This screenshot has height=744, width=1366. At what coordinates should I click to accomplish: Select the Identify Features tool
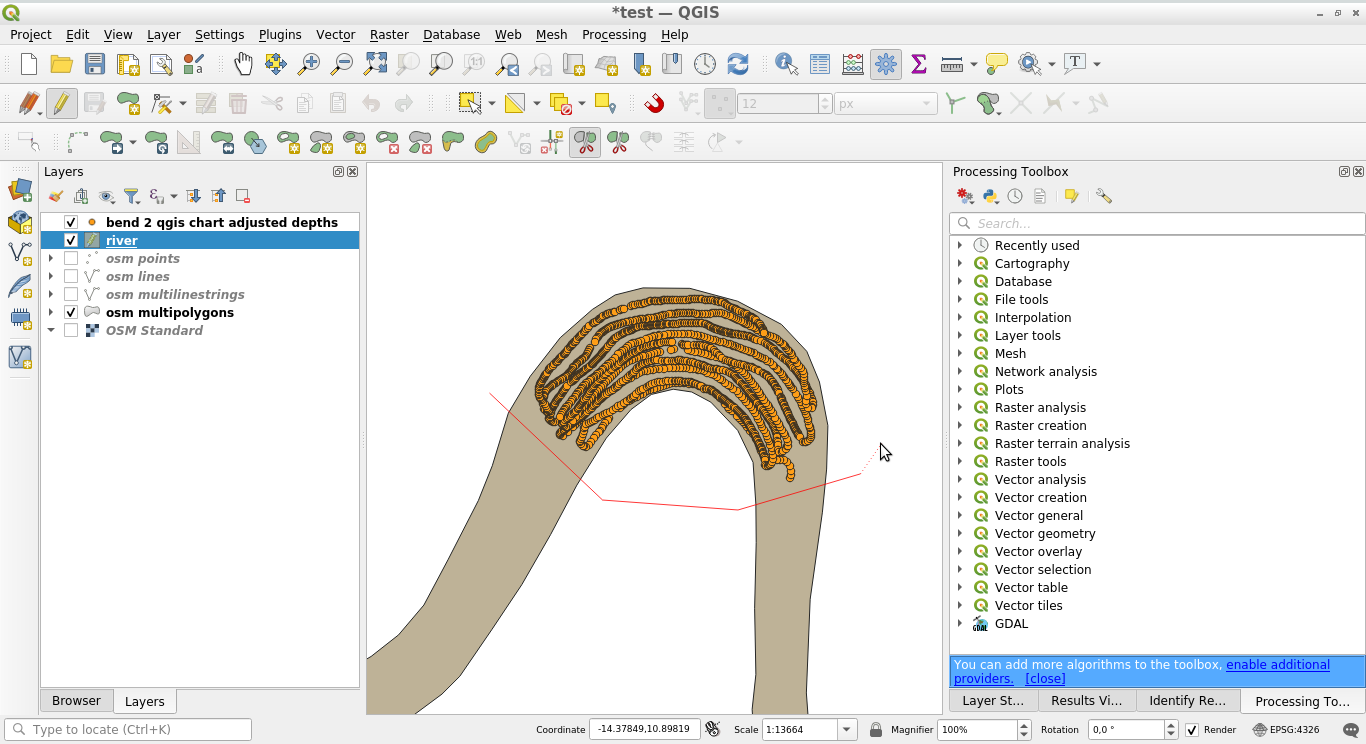[x=787, y=64]
